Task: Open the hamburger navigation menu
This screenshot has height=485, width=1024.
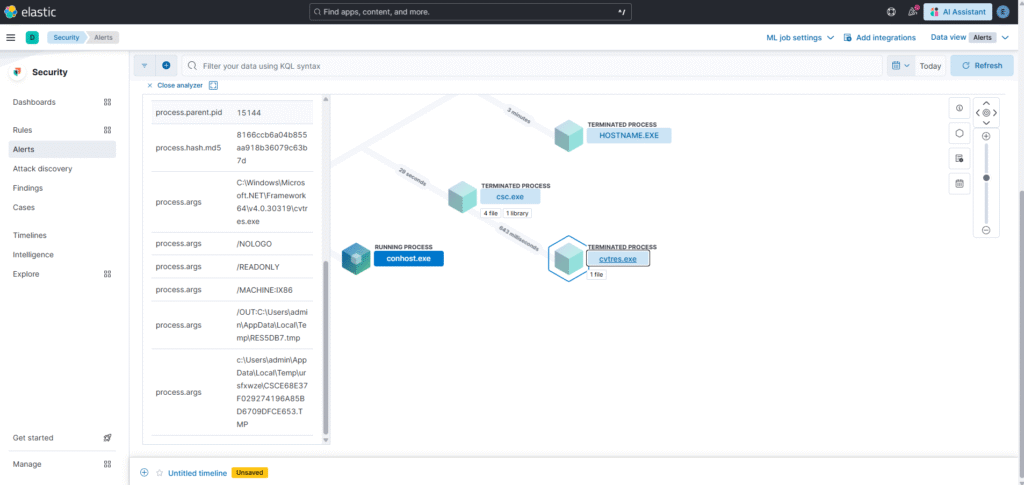Action: pyautogui.click(x=11, y=37)
